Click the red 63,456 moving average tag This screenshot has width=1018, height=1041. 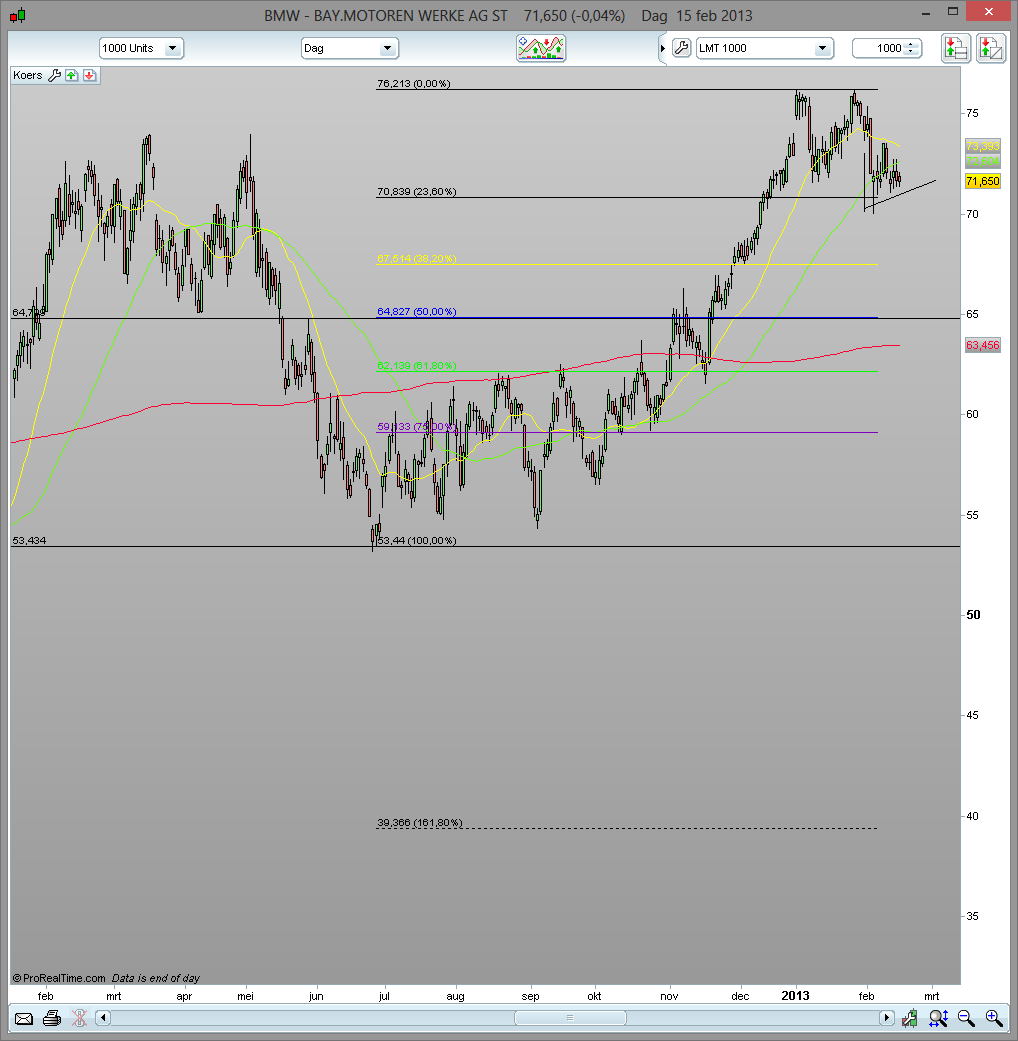point(983,345)
